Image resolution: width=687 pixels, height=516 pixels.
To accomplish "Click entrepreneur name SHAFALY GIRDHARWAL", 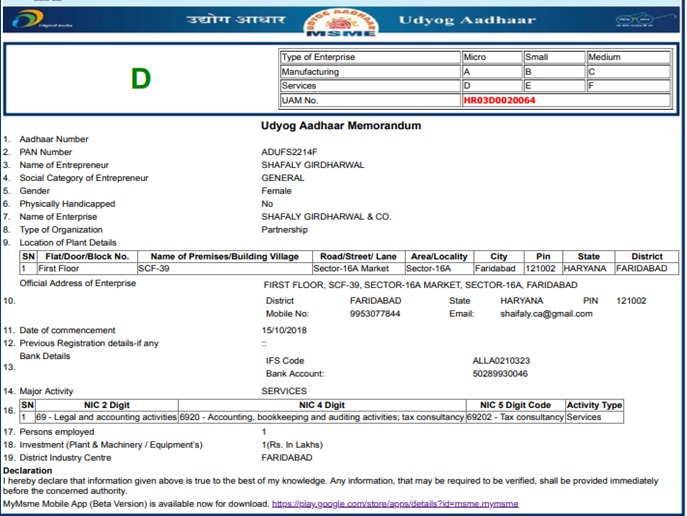I will tap(312, 165).
